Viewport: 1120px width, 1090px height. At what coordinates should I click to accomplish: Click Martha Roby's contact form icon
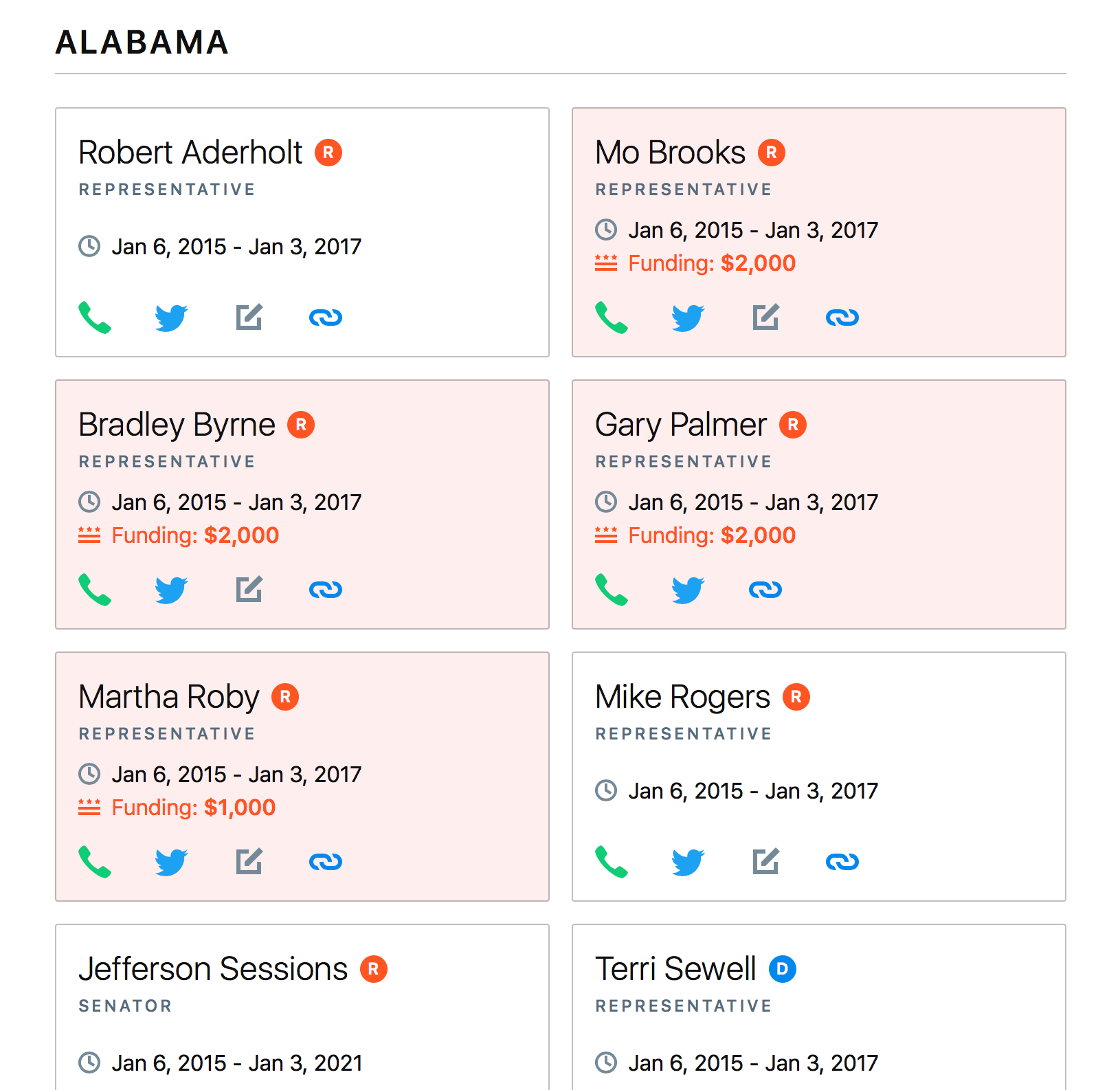pyautogui.click(x=249, y=862)
